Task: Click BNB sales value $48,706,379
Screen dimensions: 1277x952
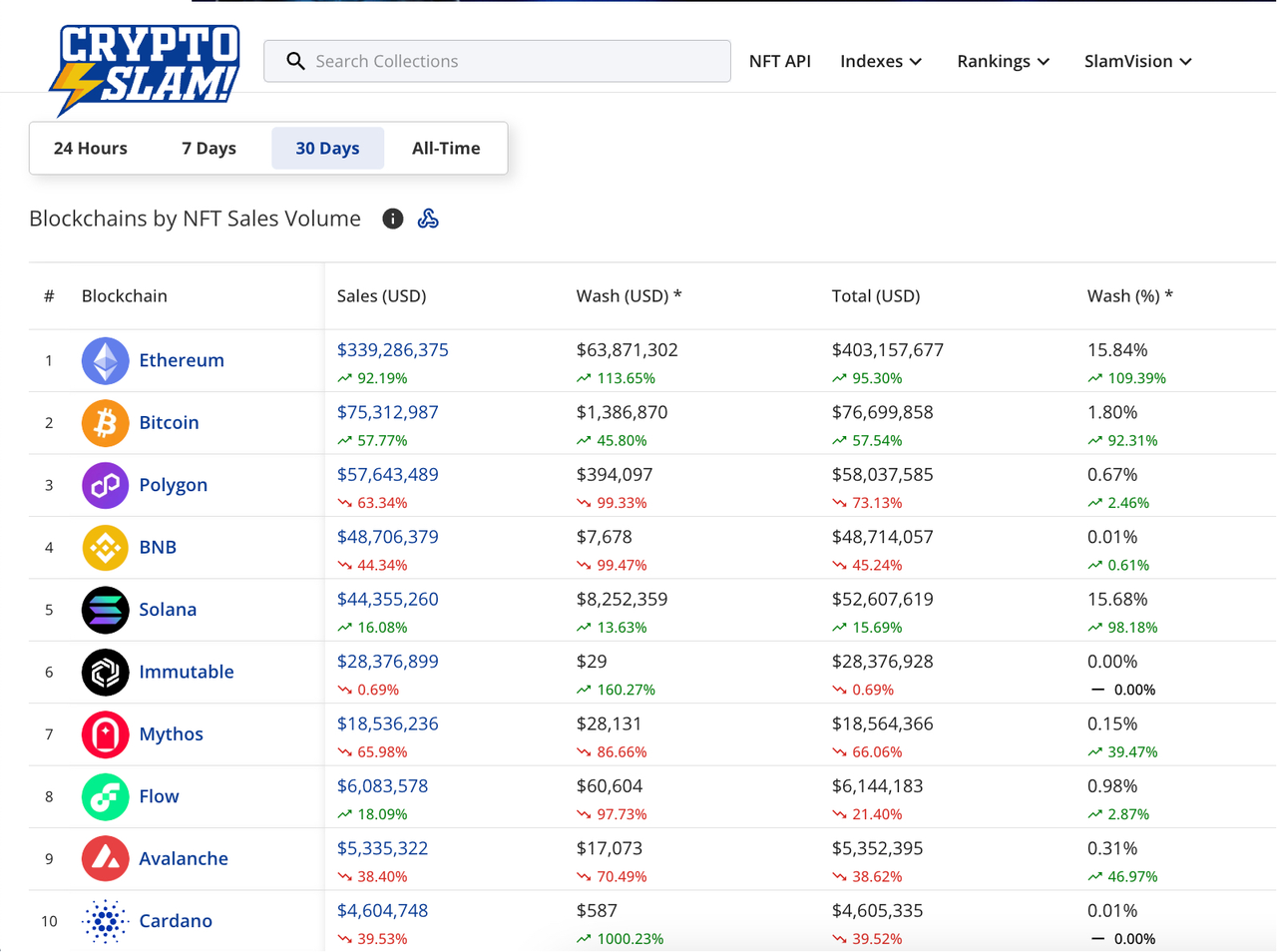Action: pos(388,537)
